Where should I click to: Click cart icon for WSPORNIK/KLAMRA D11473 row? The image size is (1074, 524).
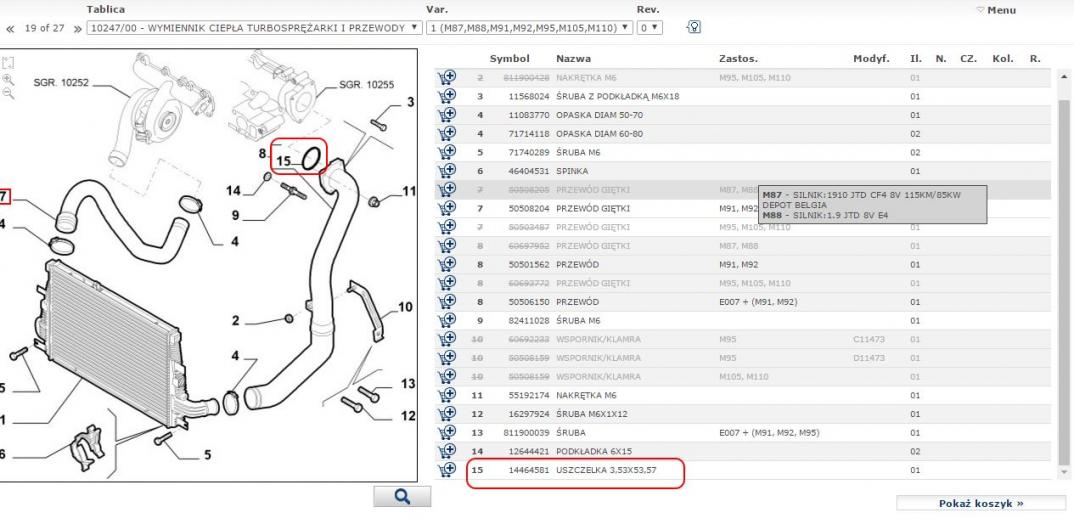[x=447, y=358]
